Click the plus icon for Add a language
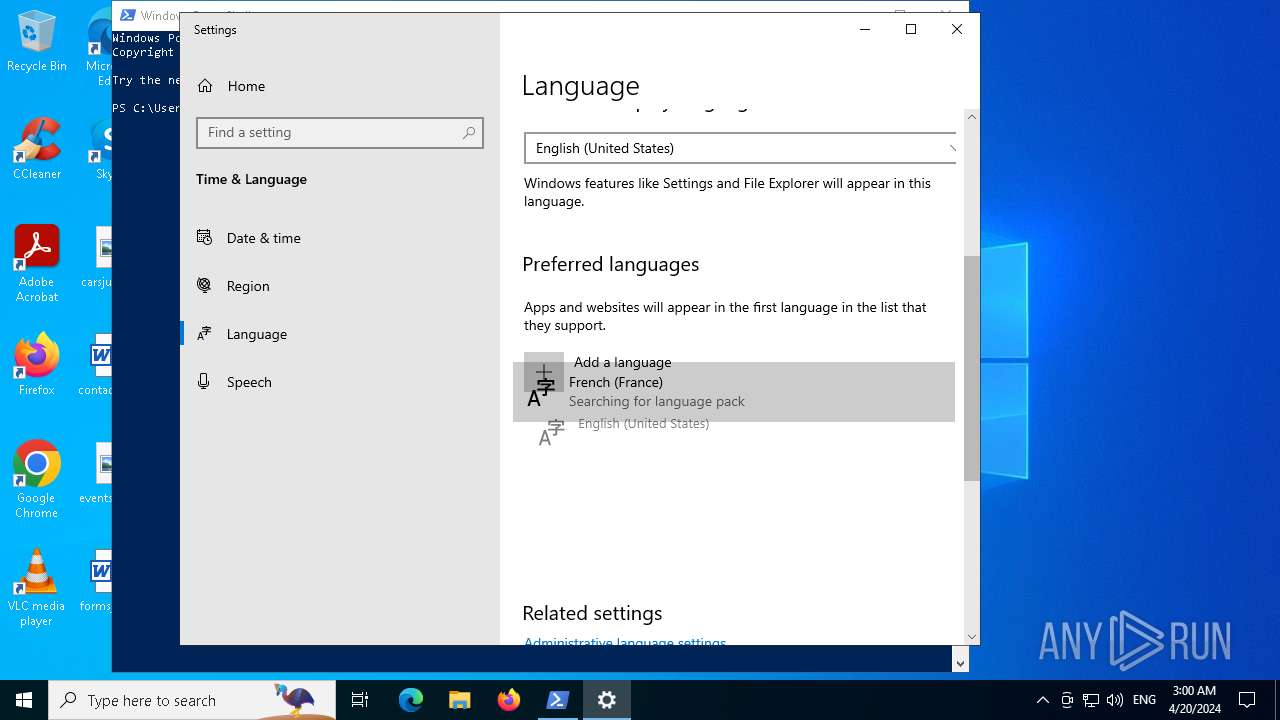 pos(544,371)
